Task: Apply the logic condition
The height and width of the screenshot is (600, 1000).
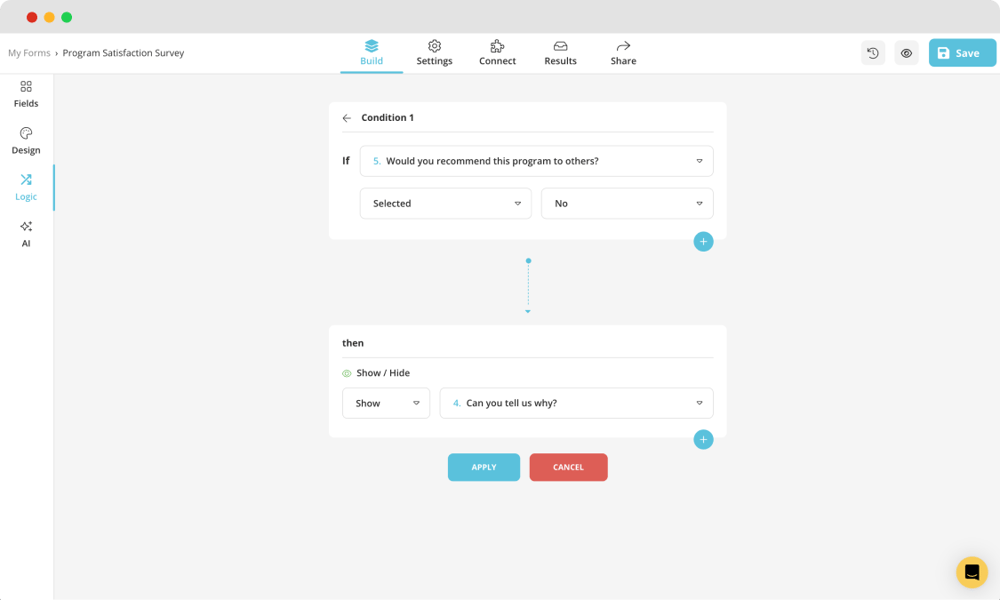Action: 483,467
